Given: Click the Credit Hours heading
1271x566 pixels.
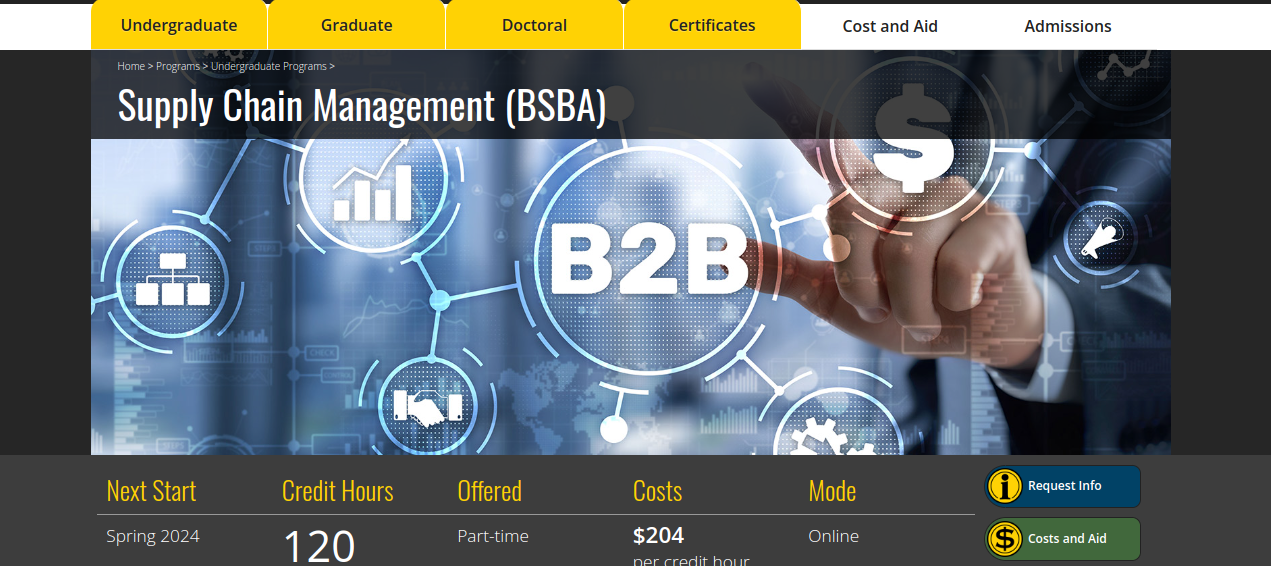Looking at the screenshot, I should tap(338, 491).
